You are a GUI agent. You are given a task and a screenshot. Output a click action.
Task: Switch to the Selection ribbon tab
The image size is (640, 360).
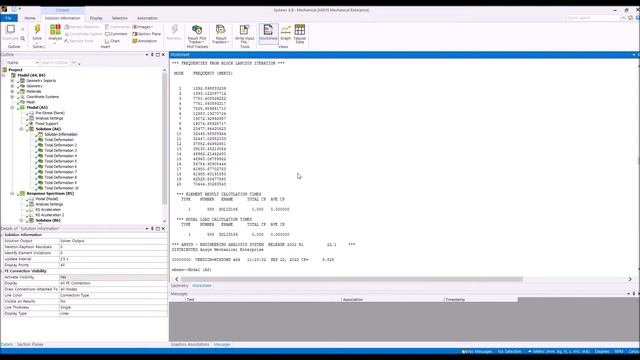[x=120, y=18]
